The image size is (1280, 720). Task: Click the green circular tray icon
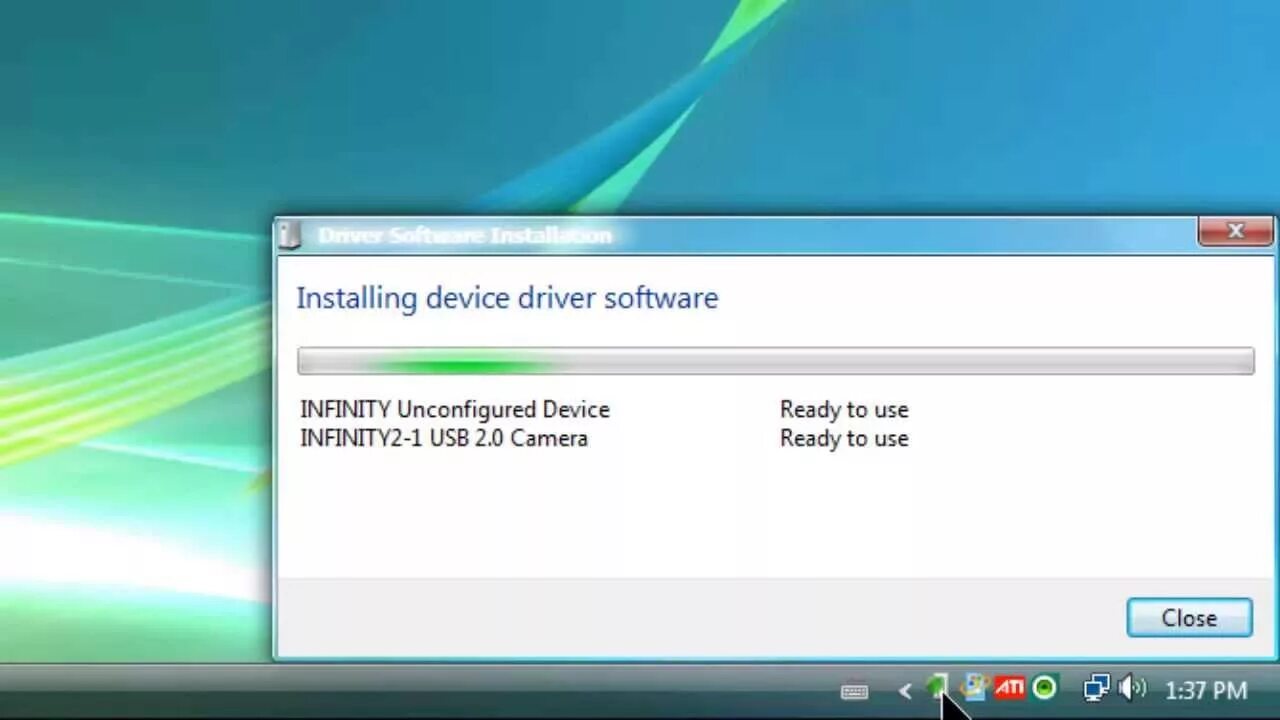coord(1044,688)
